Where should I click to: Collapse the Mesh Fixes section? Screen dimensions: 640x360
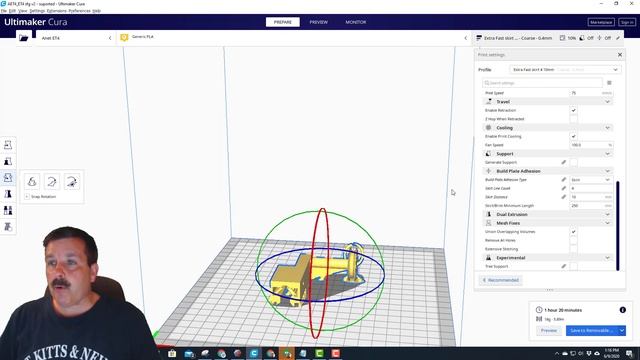[x=548, y=223]
